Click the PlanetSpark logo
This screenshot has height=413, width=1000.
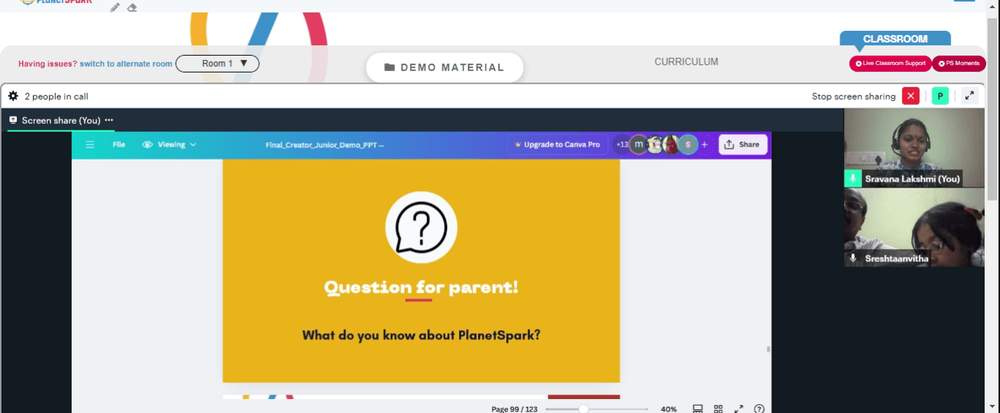[x=56, y=2]
